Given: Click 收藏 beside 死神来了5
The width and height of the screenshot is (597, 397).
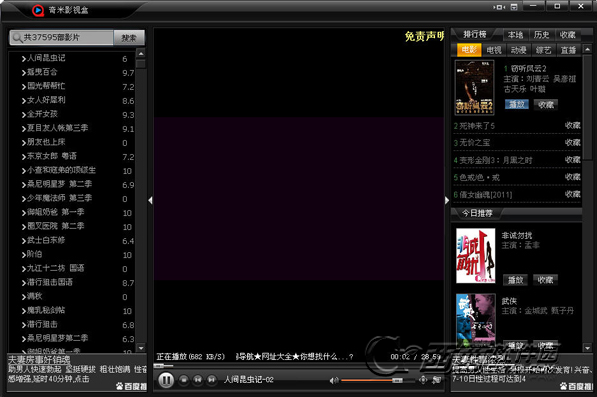Looking at the screenshot, I should tap(573, 126).
